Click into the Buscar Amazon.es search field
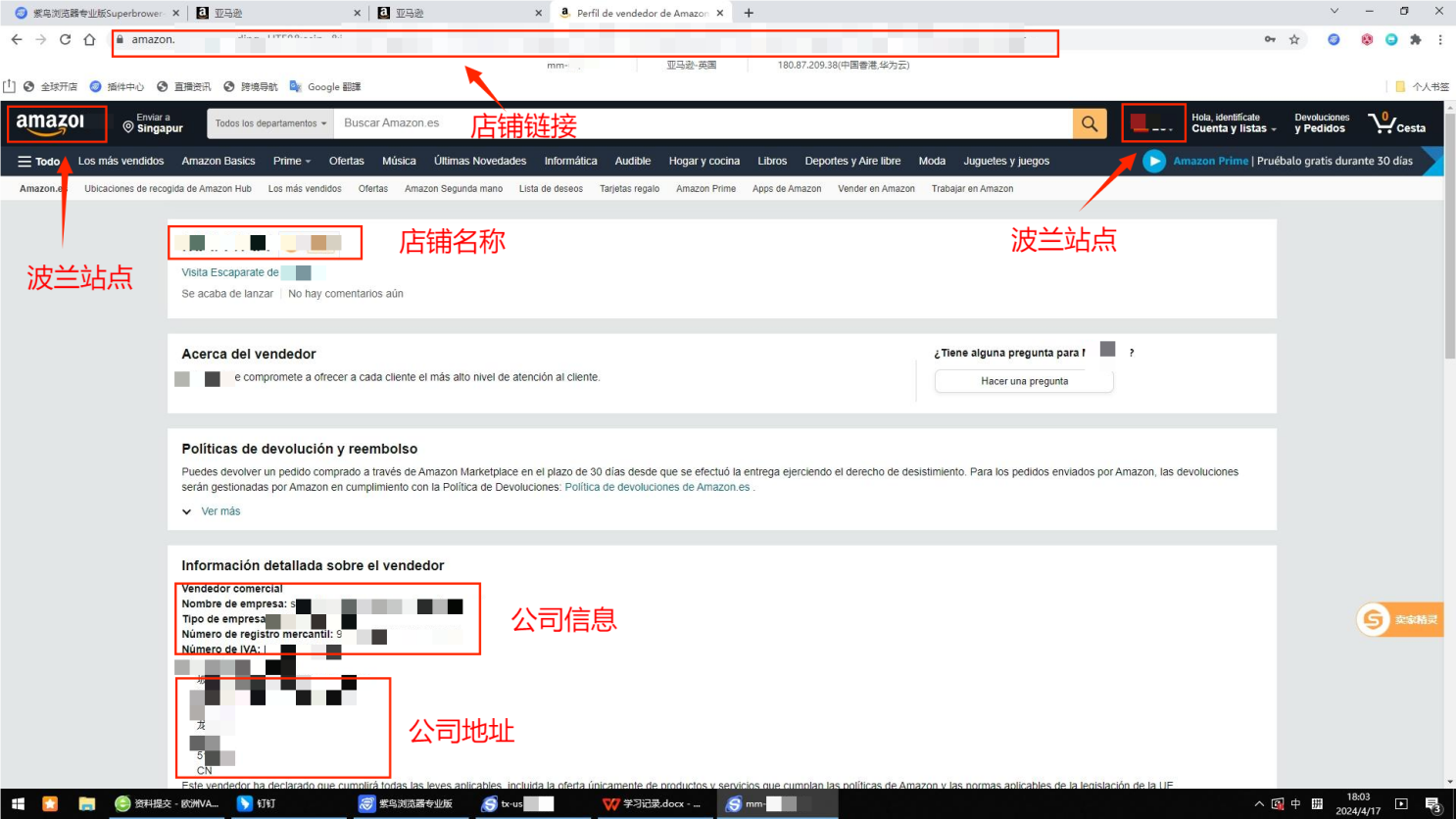Screen dimensions: 1456x819 [701, 123]
